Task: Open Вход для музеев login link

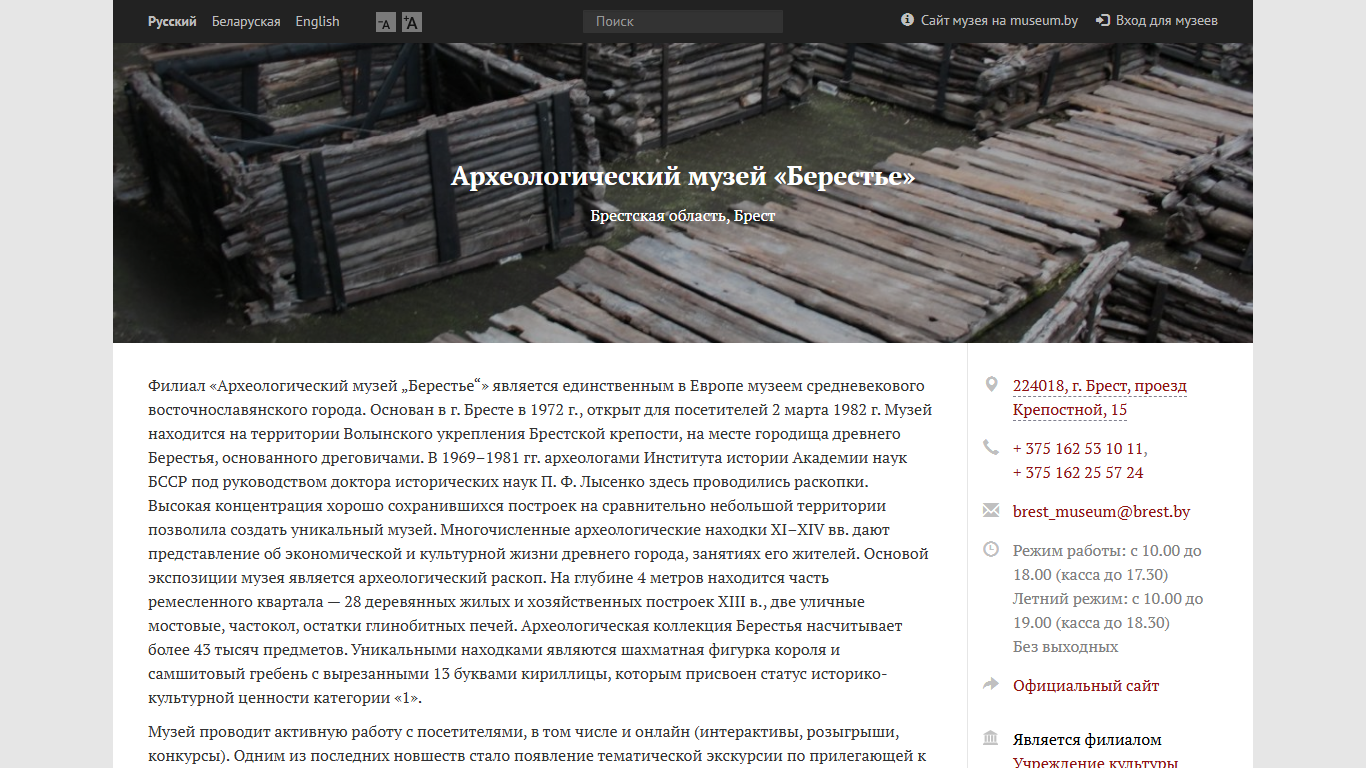Action: tap(1167, 20)
